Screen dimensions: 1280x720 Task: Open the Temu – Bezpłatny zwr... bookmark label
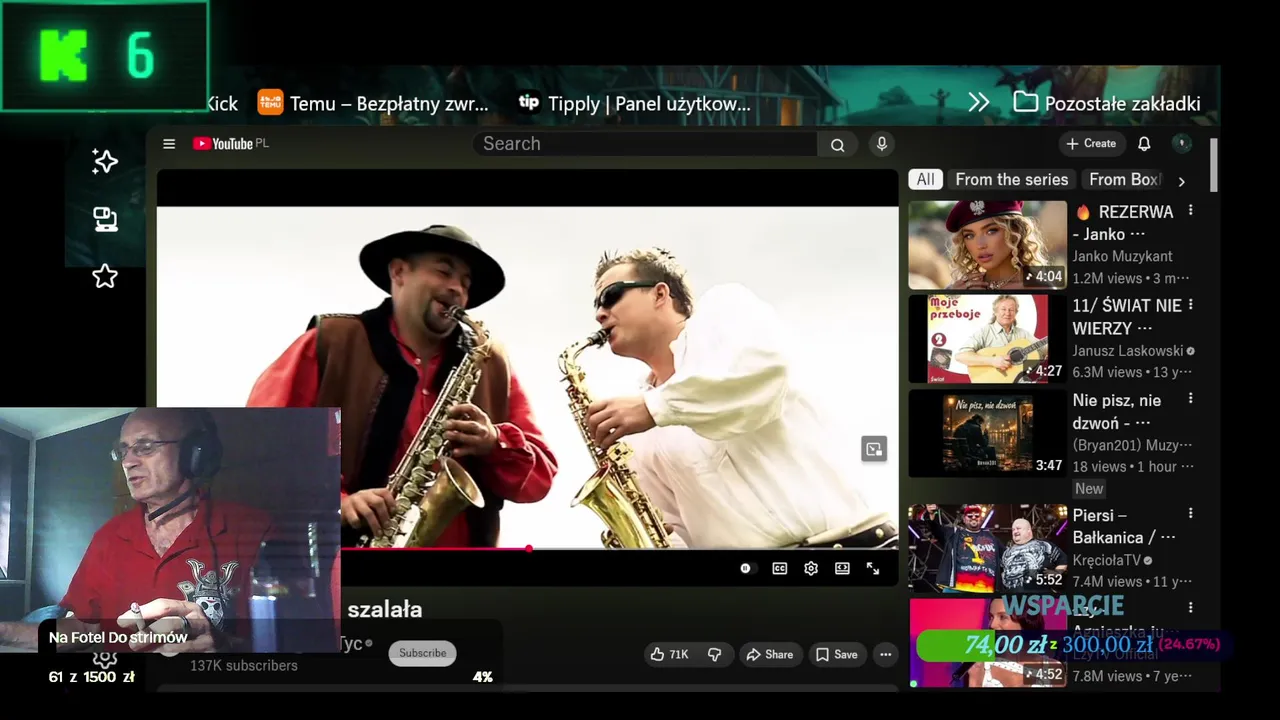pos(389,103)
